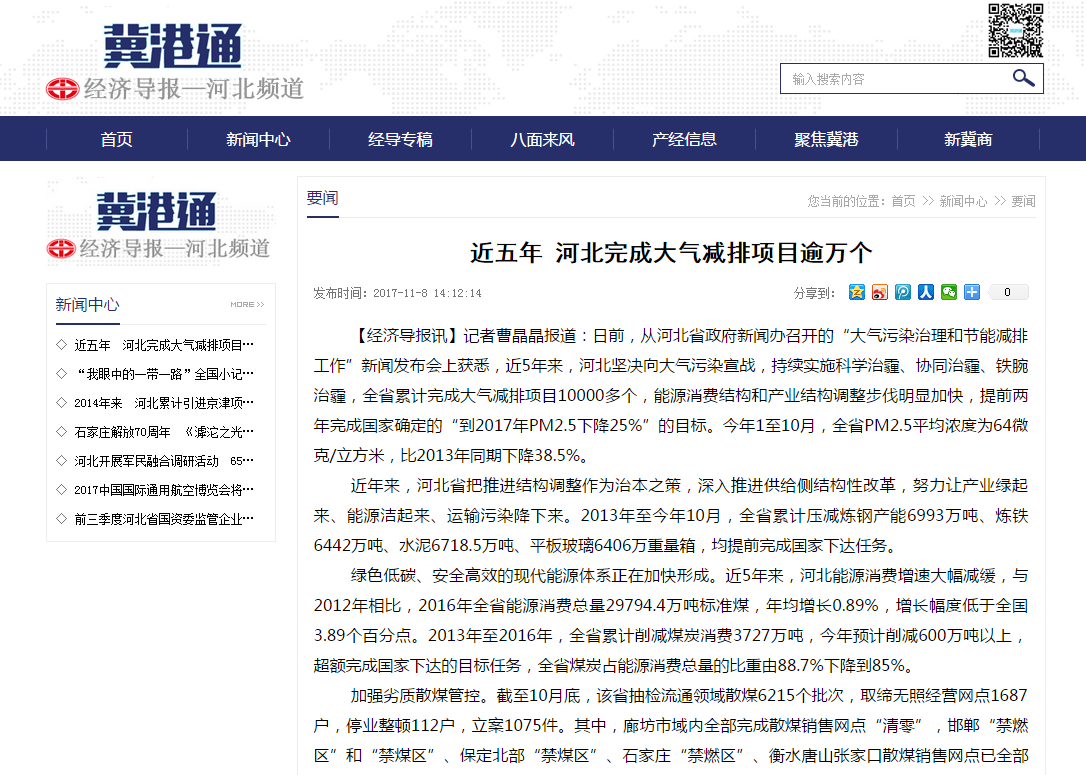
Task: Share article to Sina Weibo
Action: tap(880, 292)
